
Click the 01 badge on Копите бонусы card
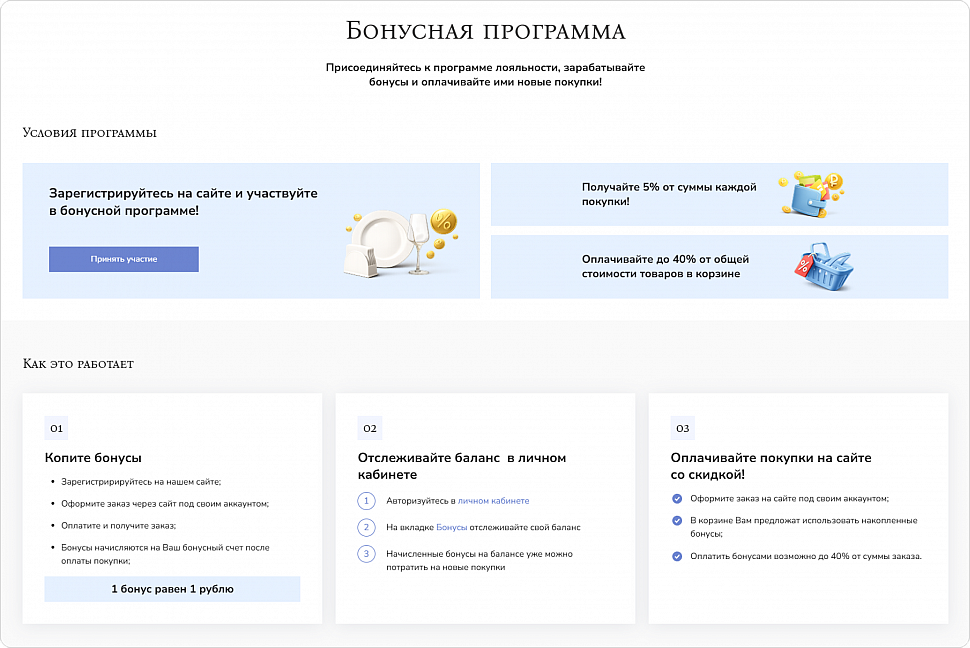[x=56, y=429]
